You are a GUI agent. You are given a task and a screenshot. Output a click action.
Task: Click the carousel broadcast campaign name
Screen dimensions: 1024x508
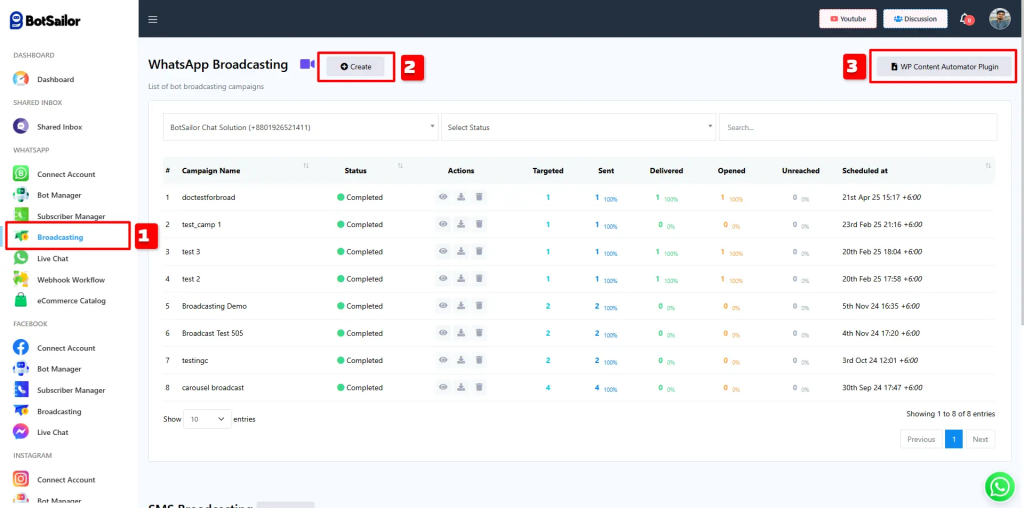[213, 387]
